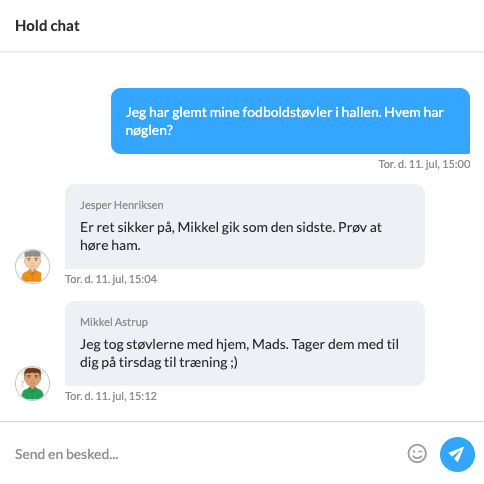Click the "Hold chat" header title

click(47, 26)
